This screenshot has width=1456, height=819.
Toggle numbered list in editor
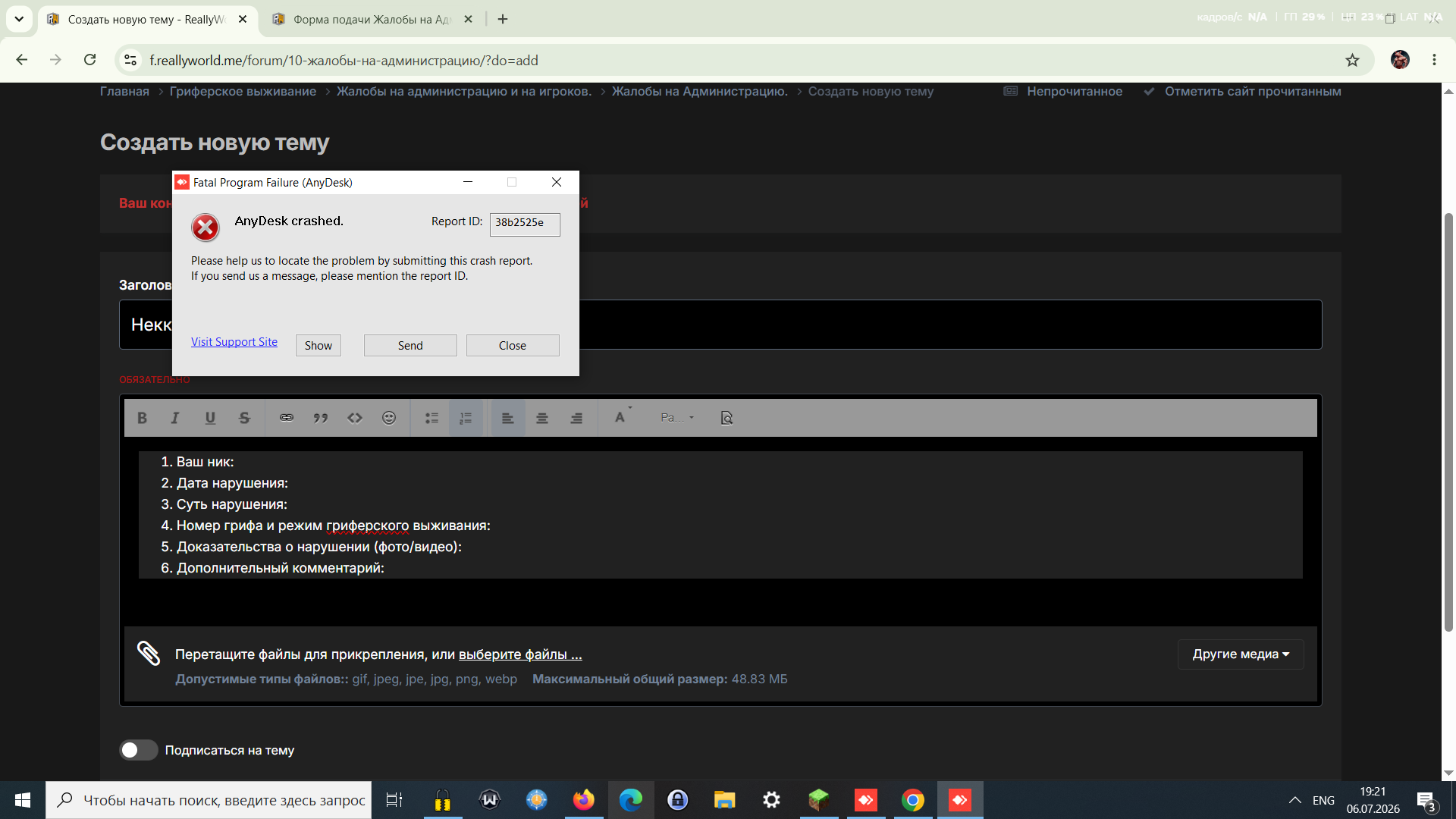(466, 418)
